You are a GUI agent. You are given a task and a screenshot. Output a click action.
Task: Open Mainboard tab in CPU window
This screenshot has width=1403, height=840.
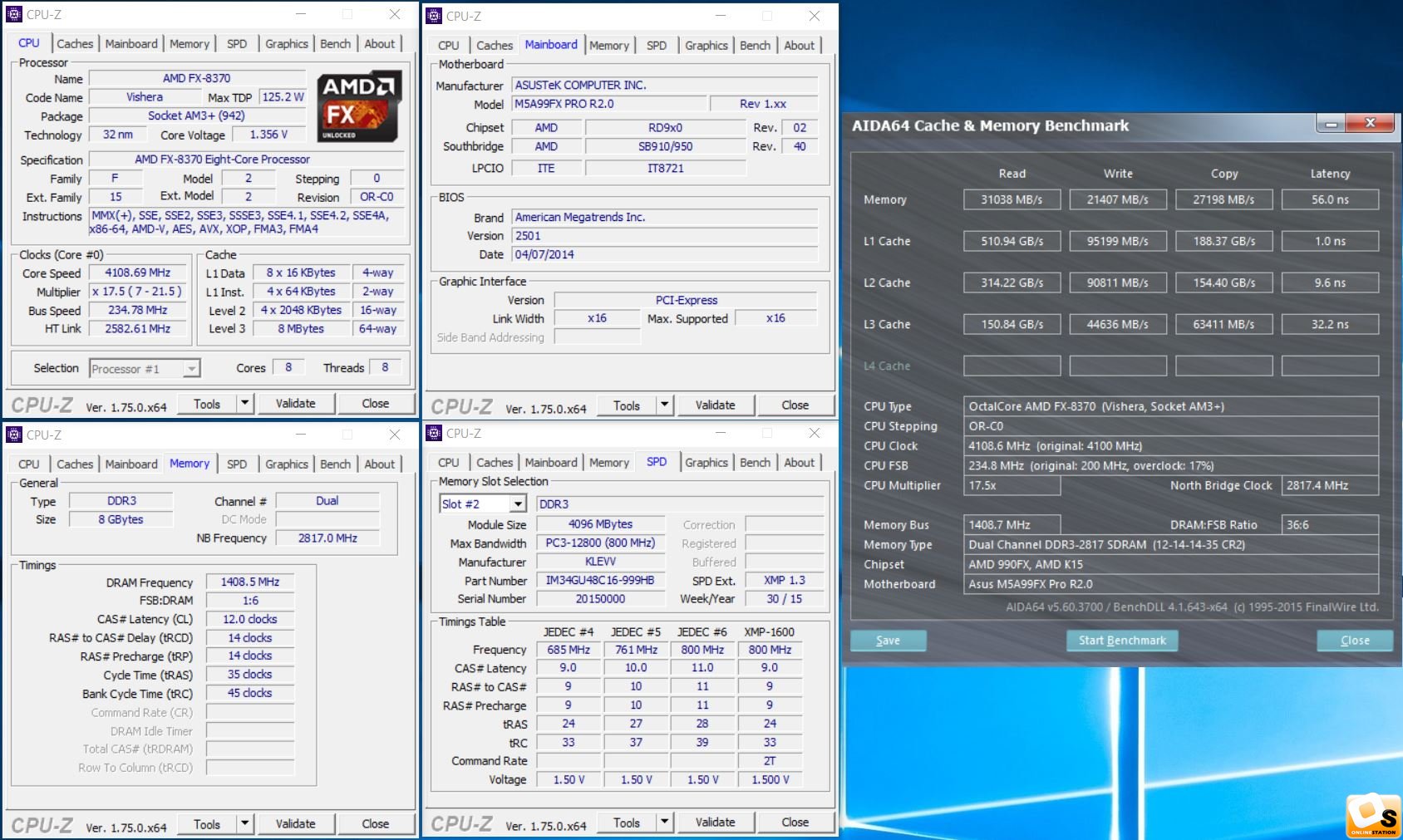[131, 43]
